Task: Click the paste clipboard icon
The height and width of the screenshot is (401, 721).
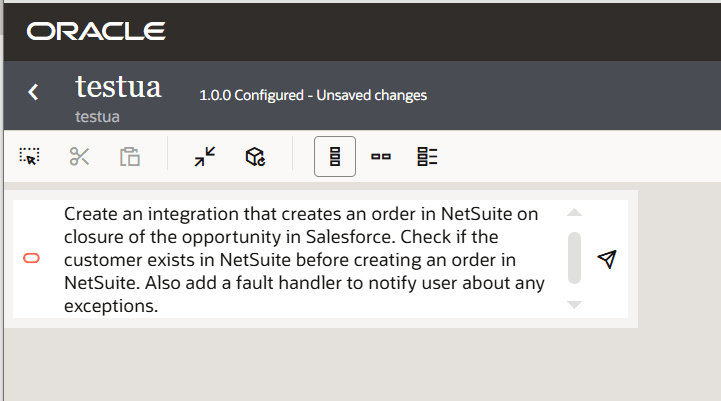Action: (130, 156)
